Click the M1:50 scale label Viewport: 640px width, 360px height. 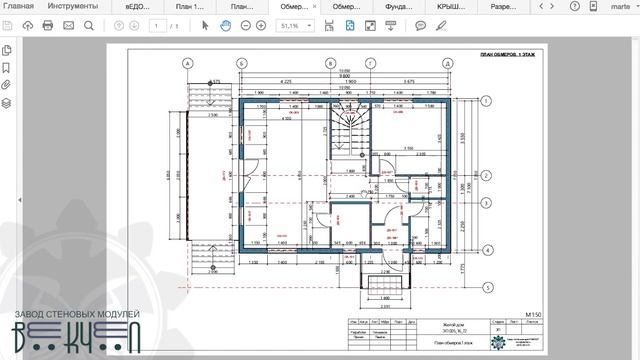point(533,314)
